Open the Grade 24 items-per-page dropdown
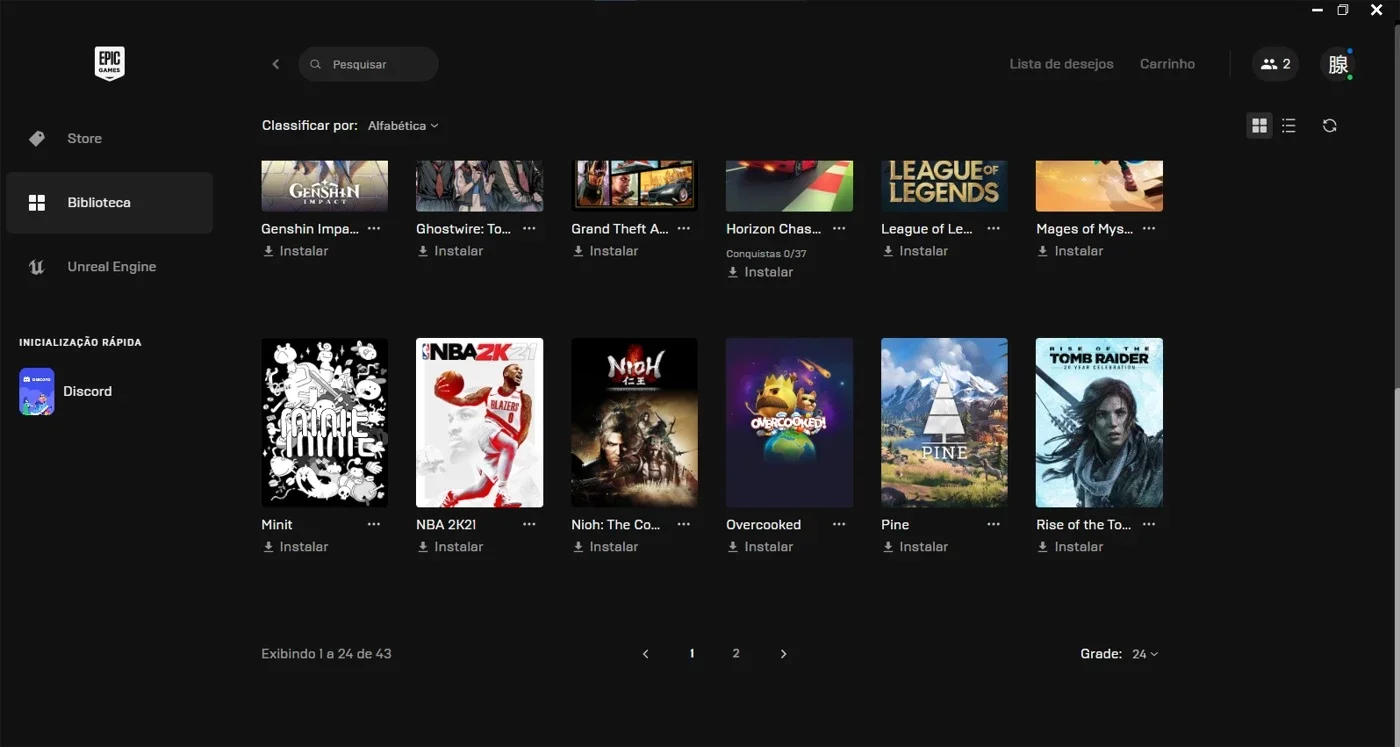 click(x=1146, y=654)
